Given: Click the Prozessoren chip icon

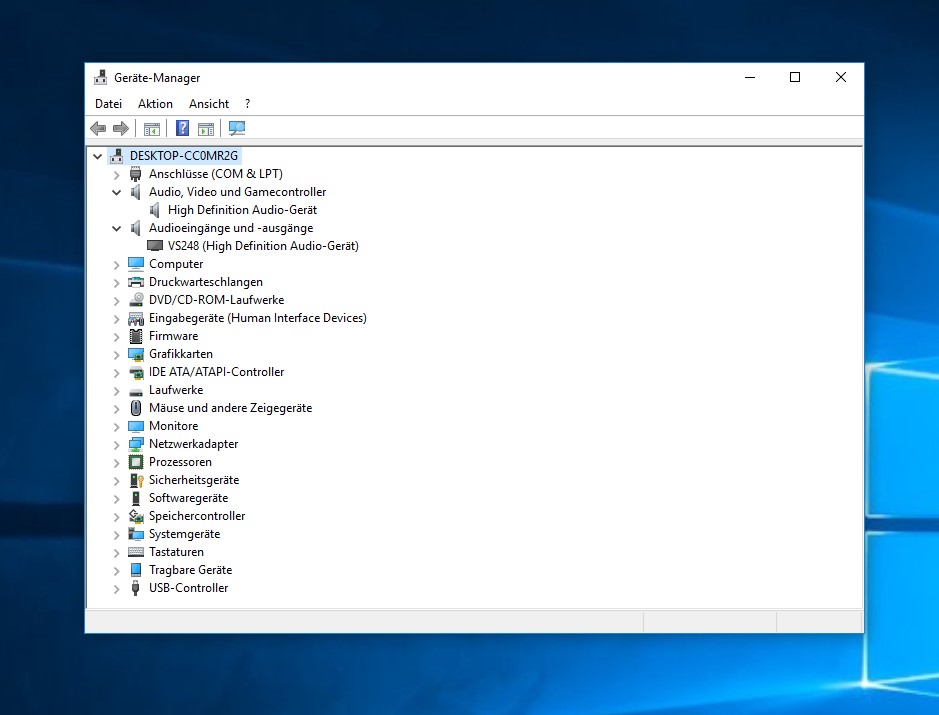Looking at the screenshot, I should tap(136, 462).
